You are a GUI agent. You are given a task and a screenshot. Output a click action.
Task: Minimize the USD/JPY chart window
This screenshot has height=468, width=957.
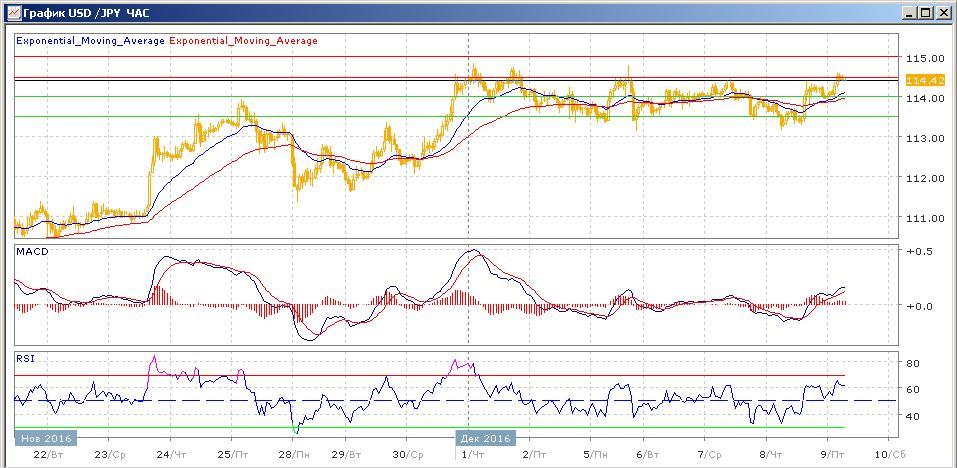[908, 12]
